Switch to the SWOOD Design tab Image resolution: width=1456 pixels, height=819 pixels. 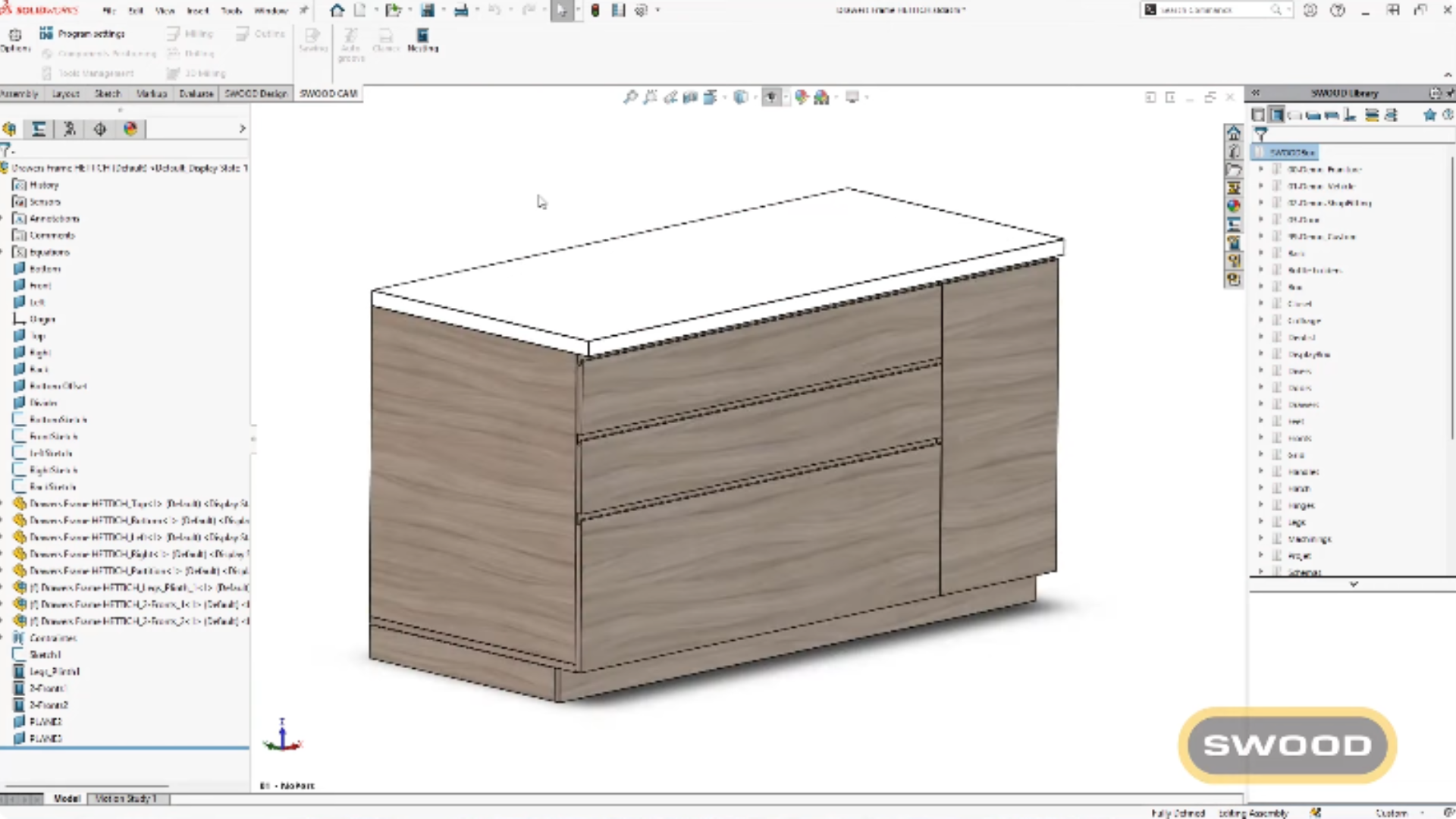click(256, 93)
